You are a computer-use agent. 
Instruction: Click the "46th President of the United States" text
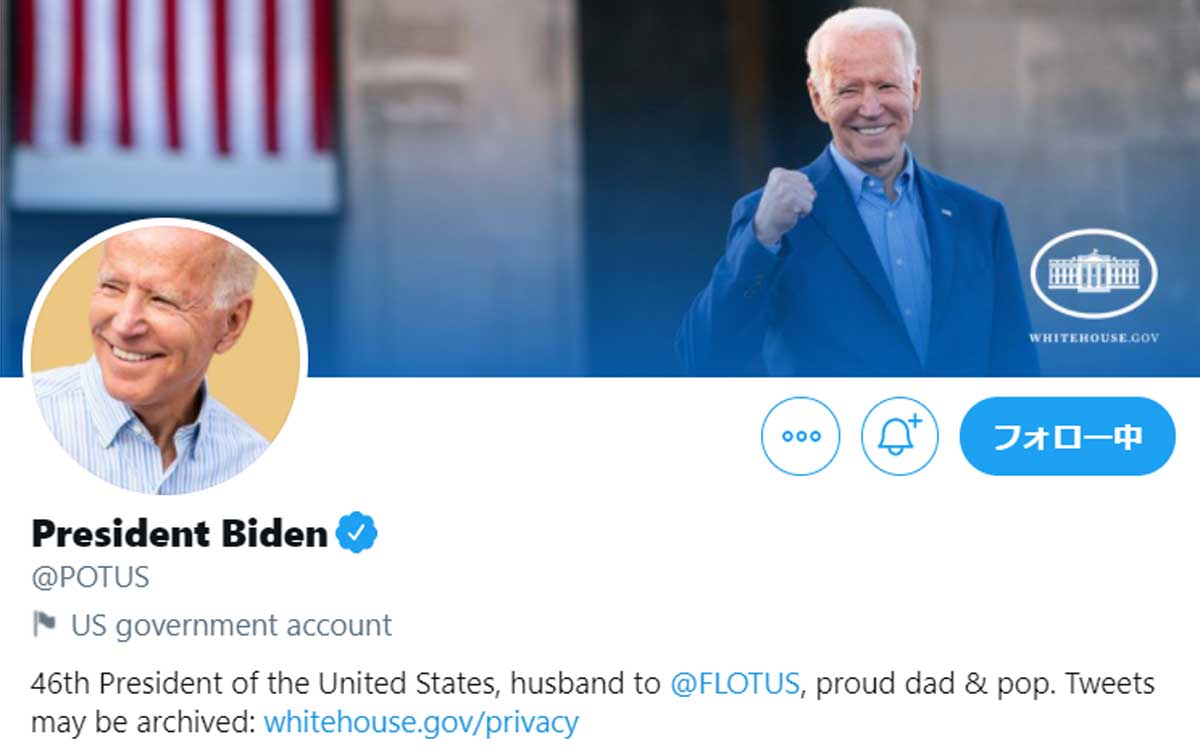coord(265,684)
